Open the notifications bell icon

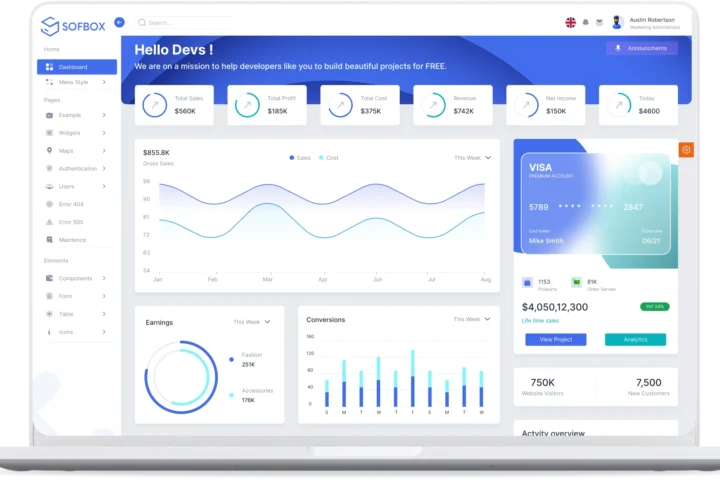pos(586,22)
